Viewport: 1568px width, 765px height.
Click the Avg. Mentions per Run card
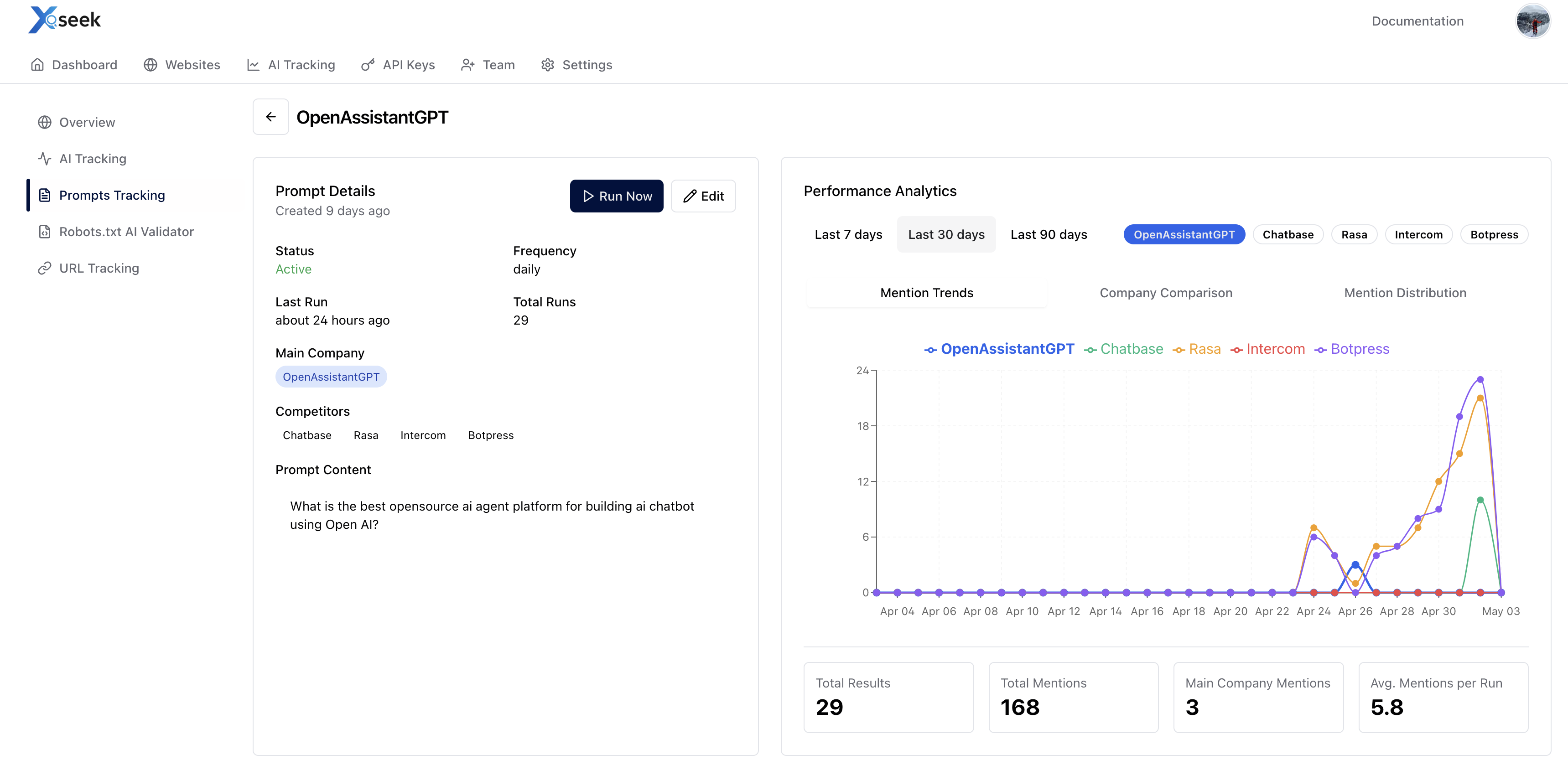1443,698
